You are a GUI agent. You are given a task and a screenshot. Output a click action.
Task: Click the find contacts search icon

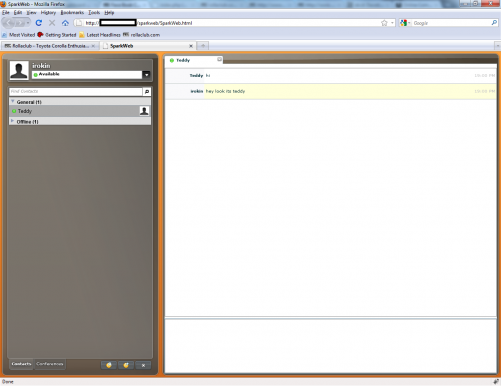pyautogui.click(x=147, y=92)
